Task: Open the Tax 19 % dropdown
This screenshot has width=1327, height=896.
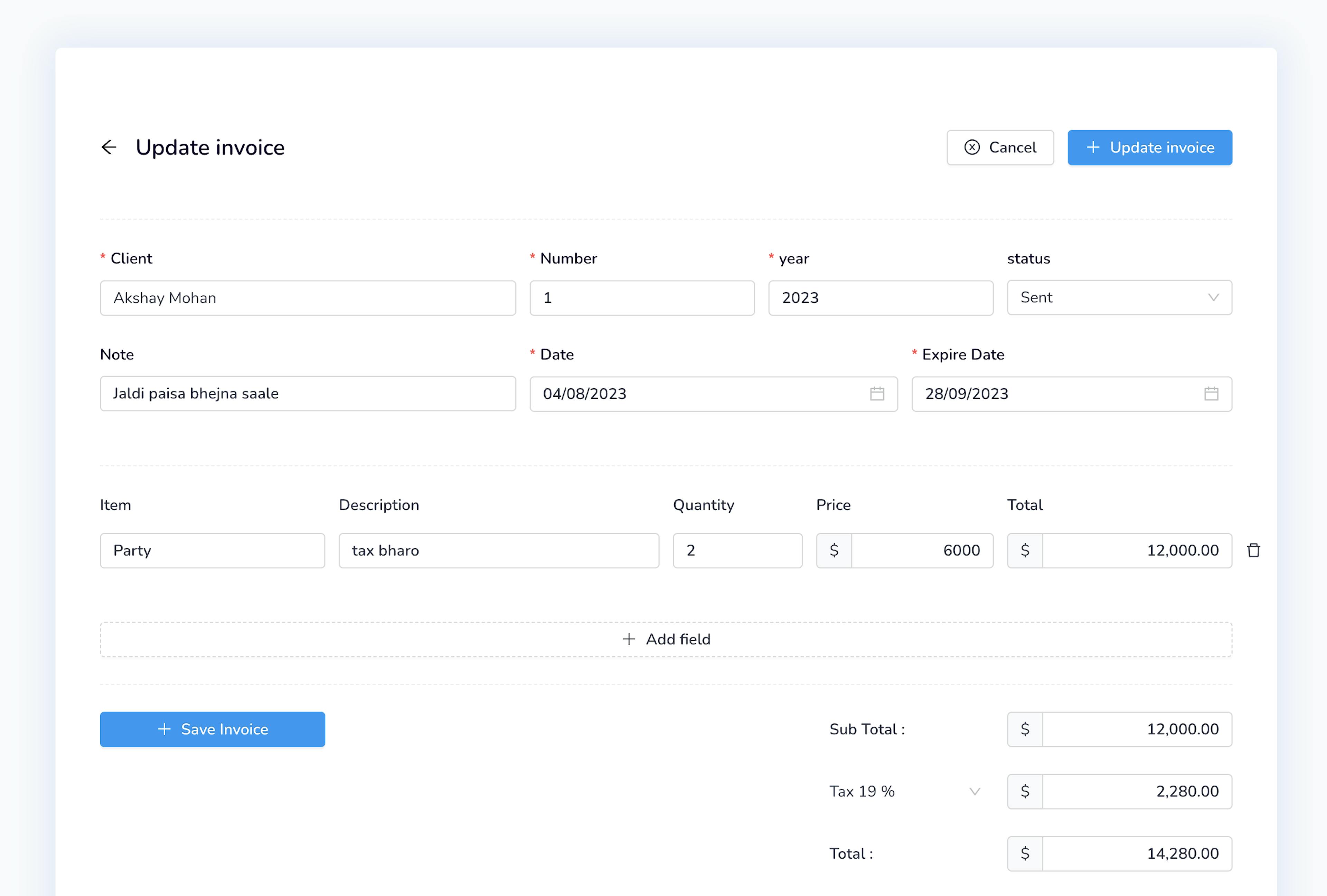Action: [904, 792]
